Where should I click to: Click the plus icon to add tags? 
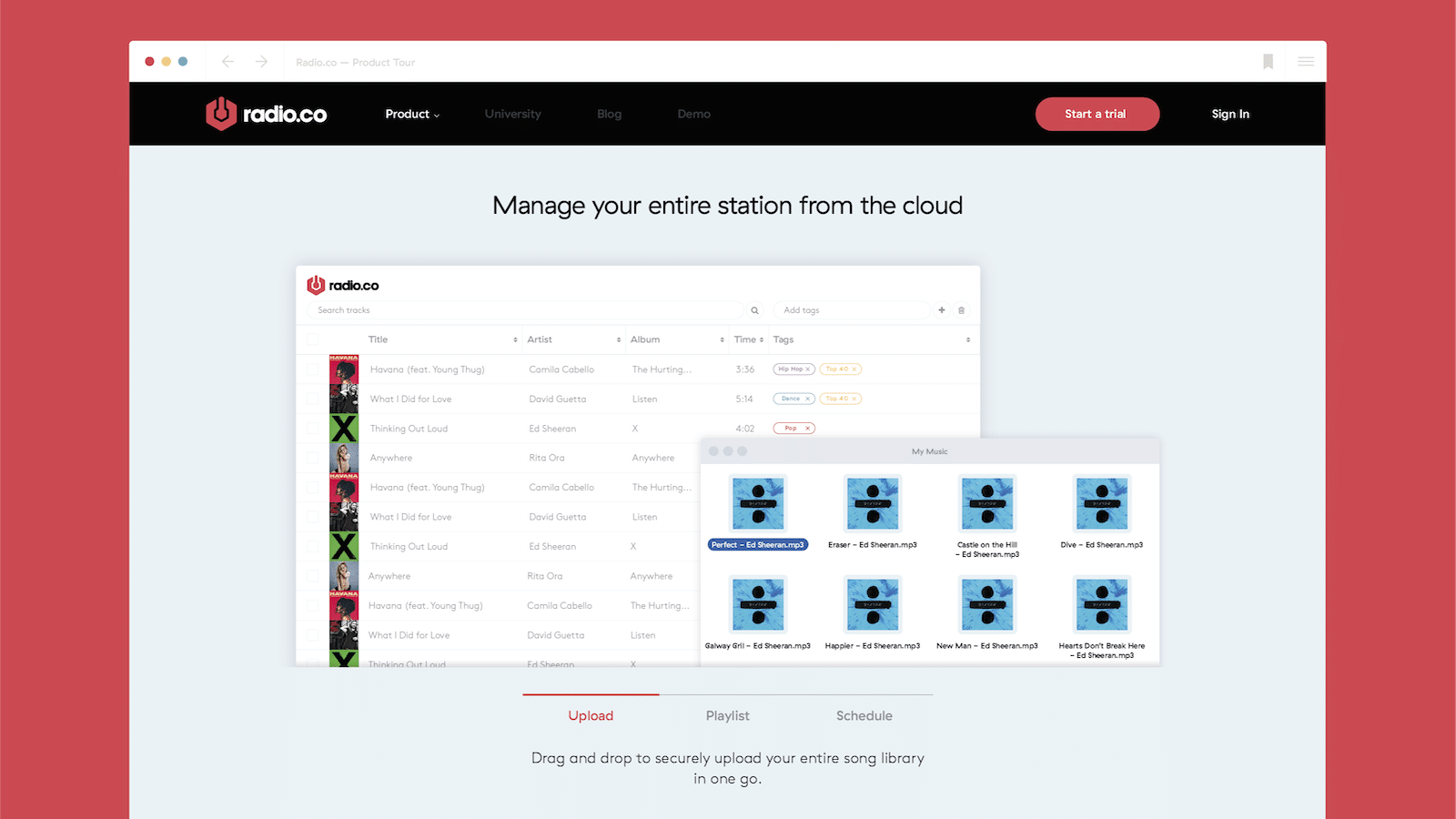click(942, 310)
